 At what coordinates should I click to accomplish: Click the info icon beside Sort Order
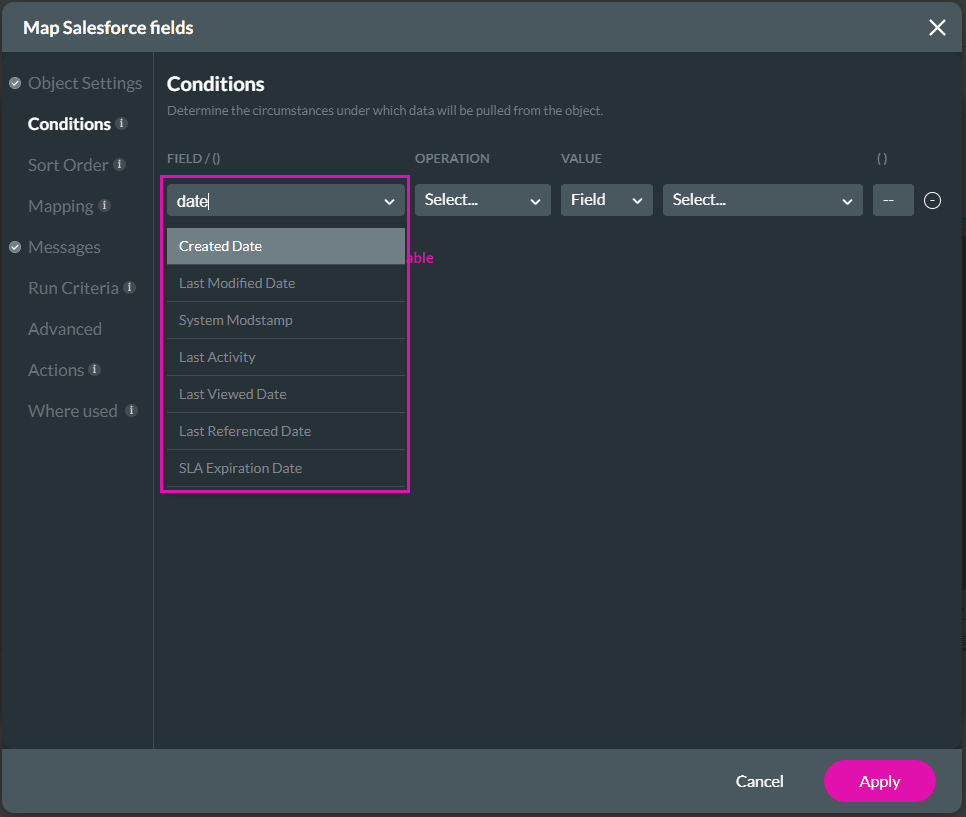click(x=120, y=164)
